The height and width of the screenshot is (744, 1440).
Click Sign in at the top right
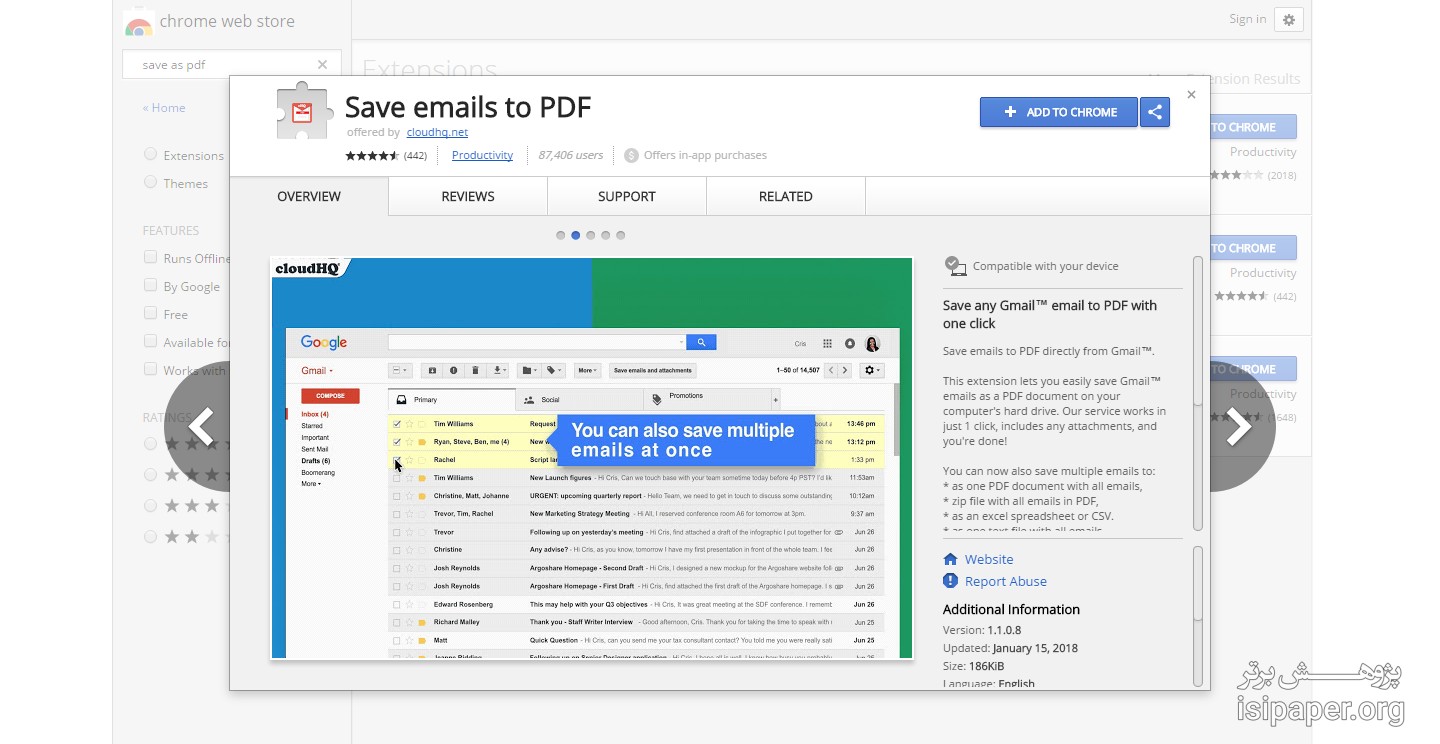(1248, 19)
